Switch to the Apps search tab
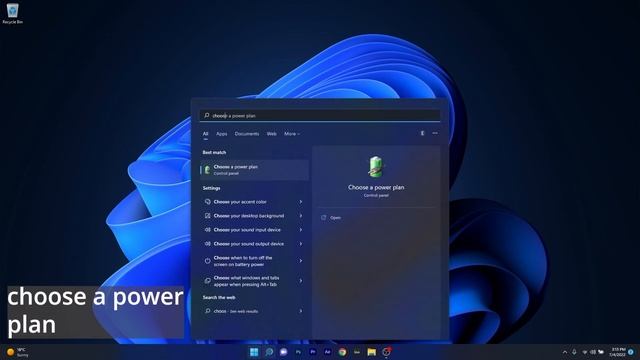The width and height of the screenshot is (640, 360). [222, 134]
